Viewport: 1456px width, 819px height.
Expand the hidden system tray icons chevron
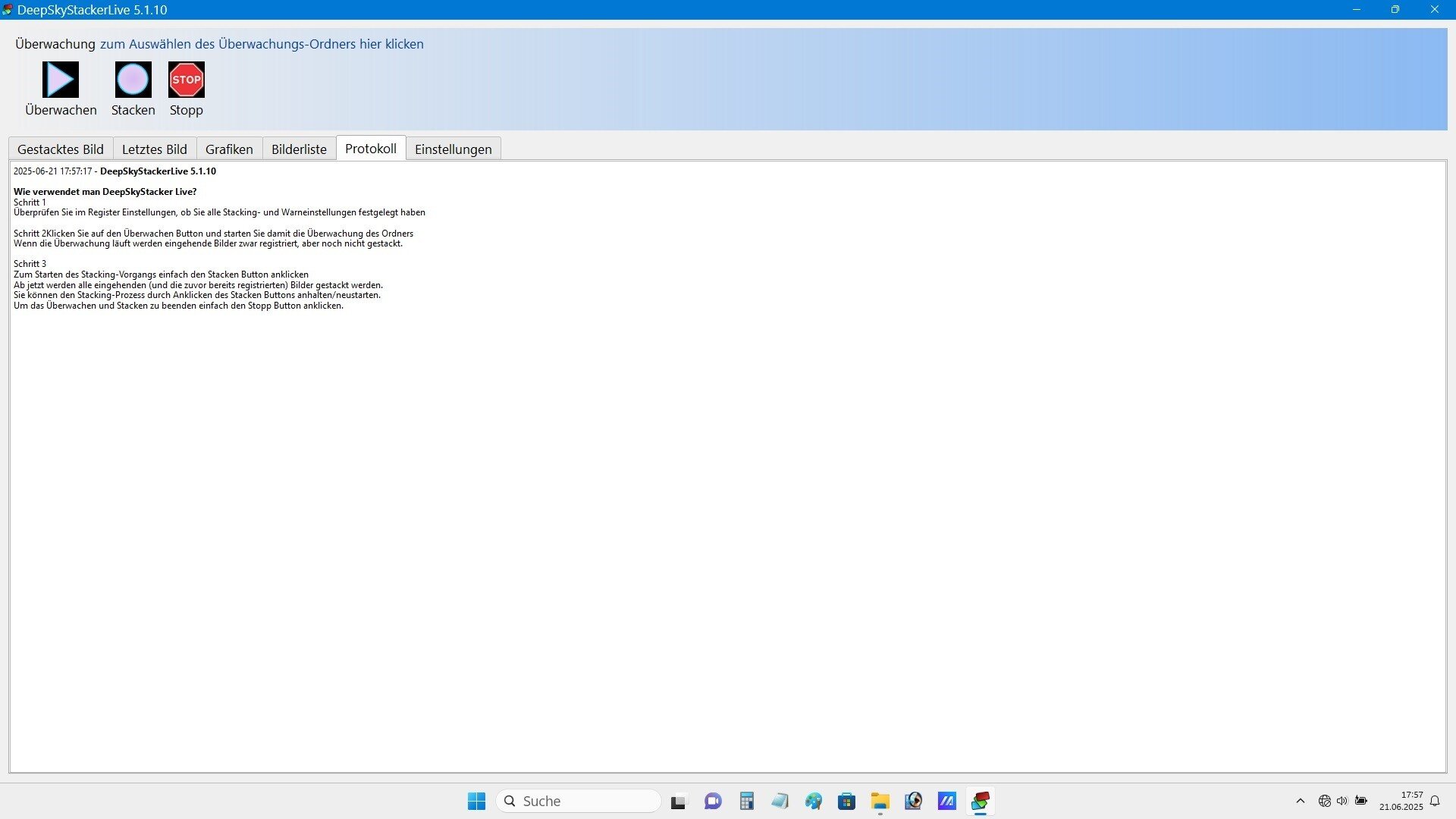point(1300,801)
